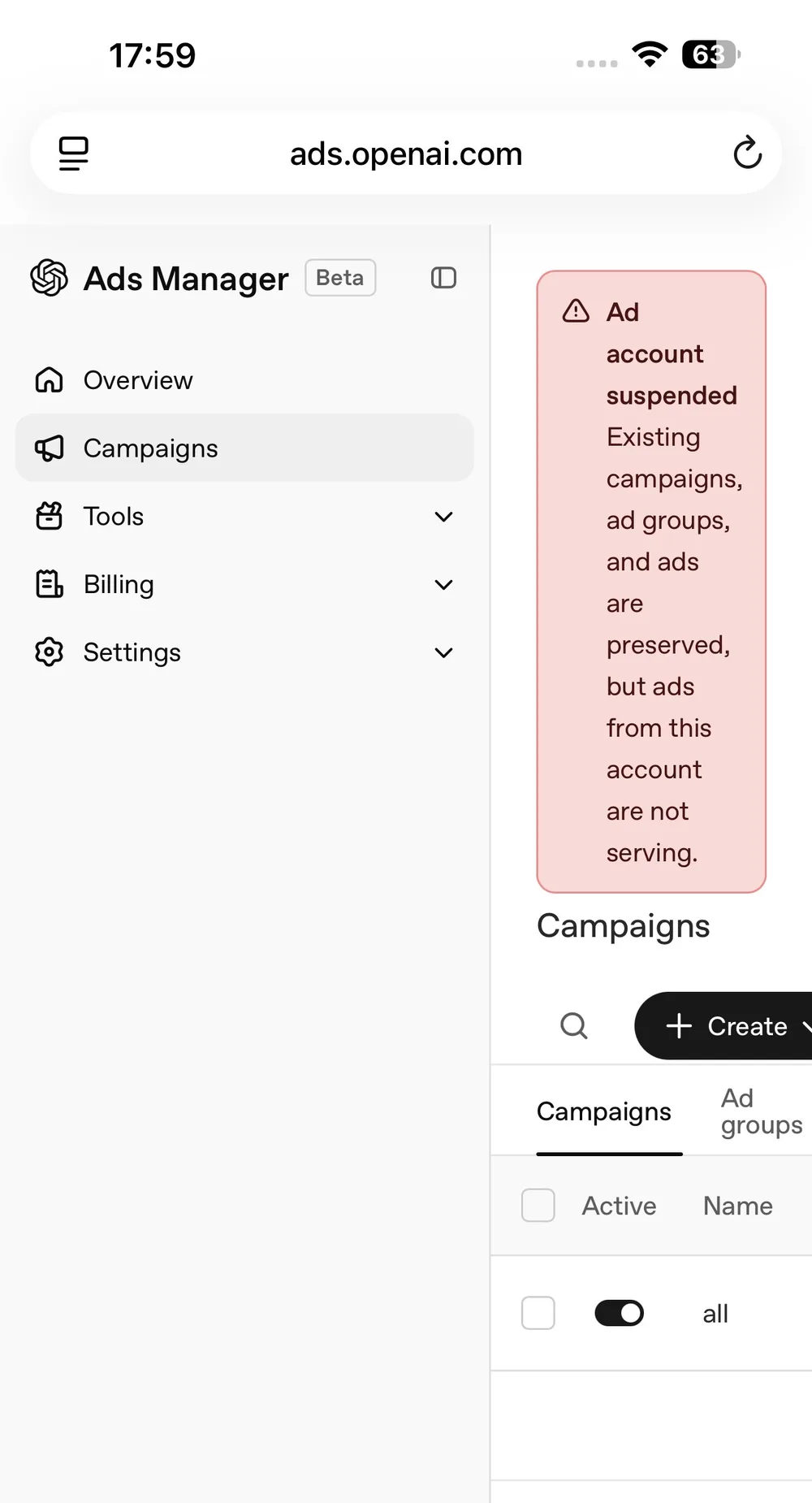Open the Tools menu item
The image size is (812, 1503).
(x=244, y=516)
